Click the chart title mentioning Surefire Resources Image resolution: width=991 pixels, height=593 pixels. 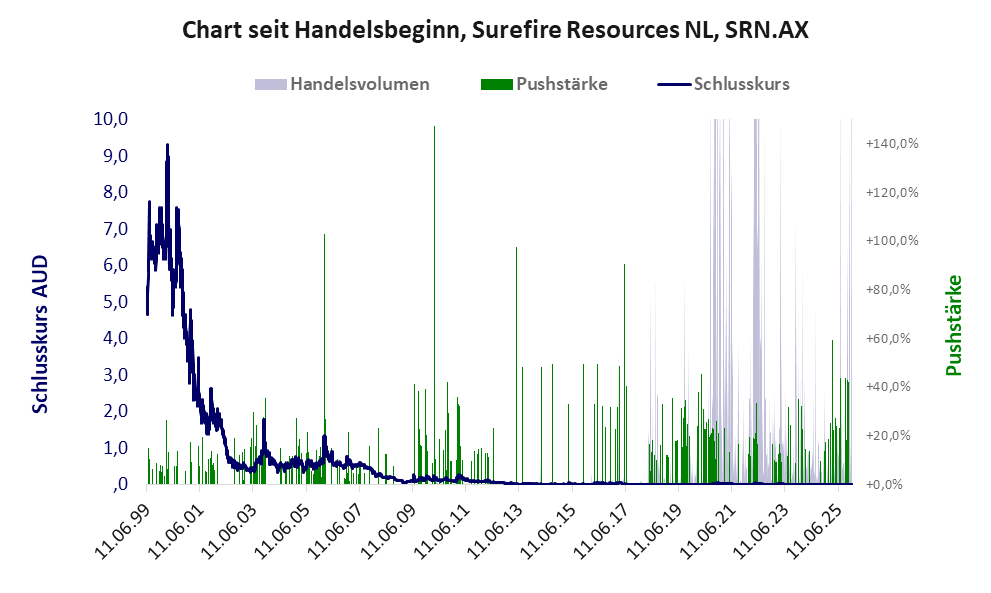495,31
